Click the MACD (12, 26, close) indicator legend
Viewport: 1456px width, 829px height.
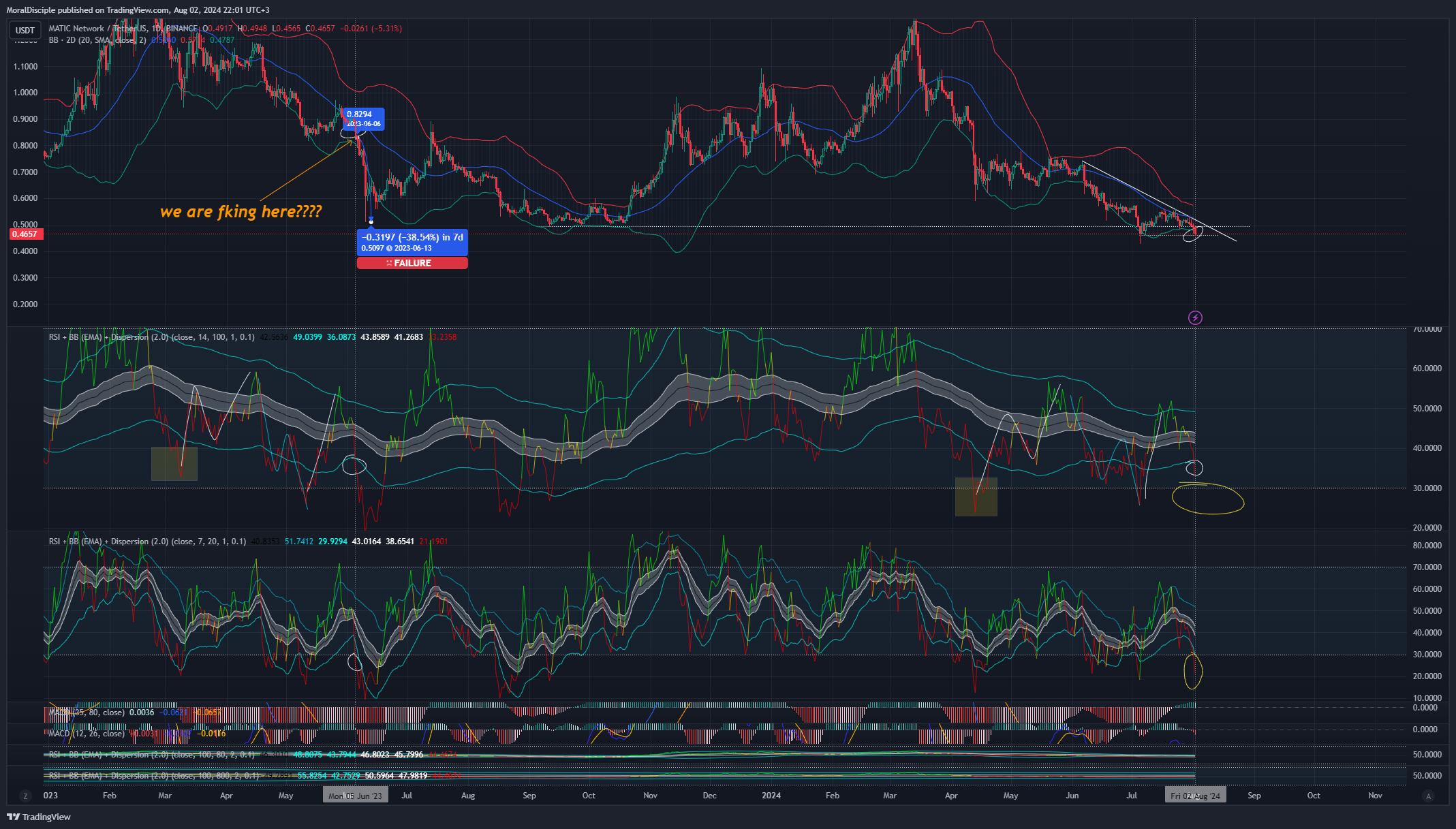tap(87, 734)
